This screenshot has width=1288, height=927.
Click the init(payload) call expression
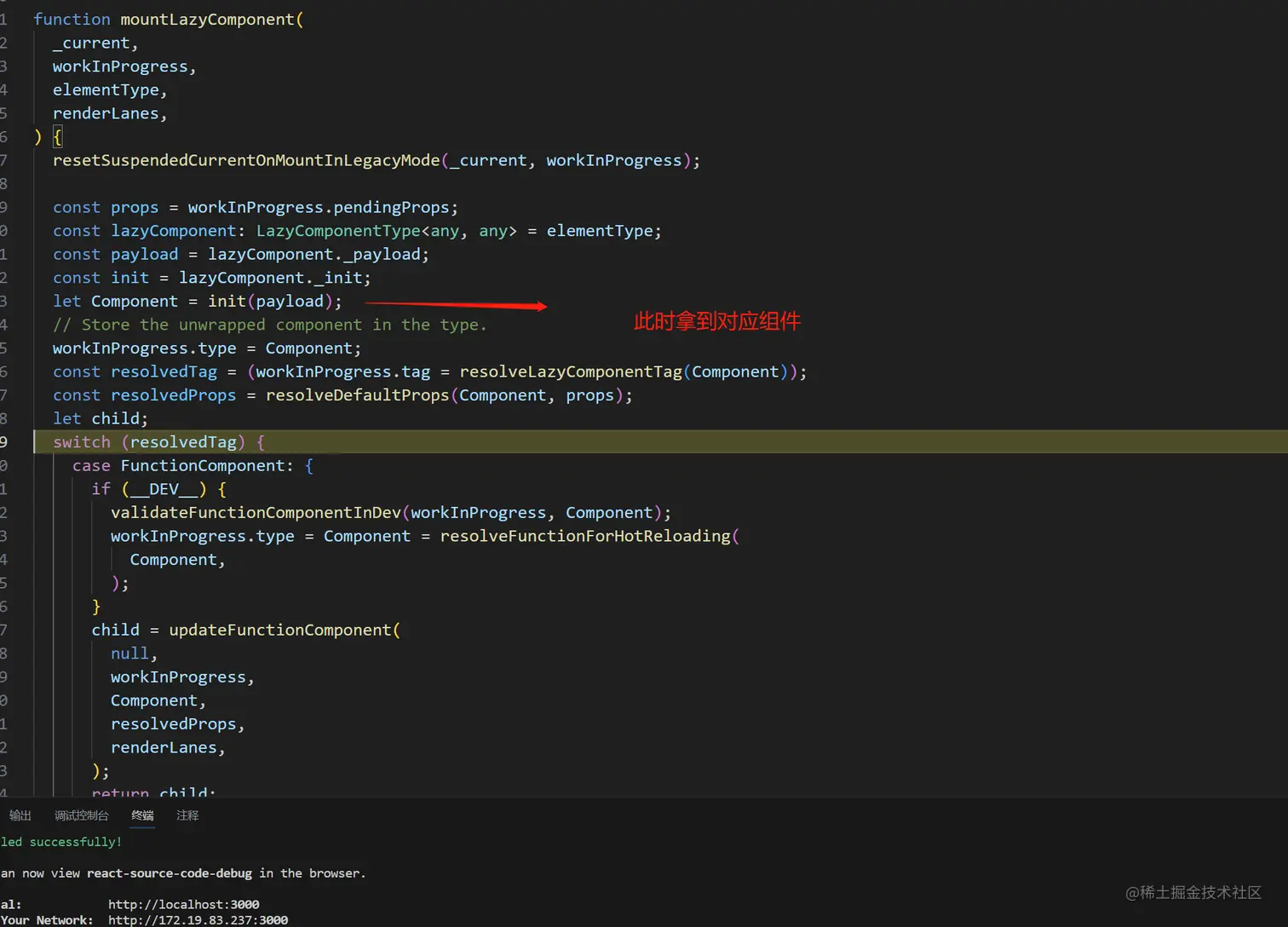pyautogui.click(x=270, y=301)
